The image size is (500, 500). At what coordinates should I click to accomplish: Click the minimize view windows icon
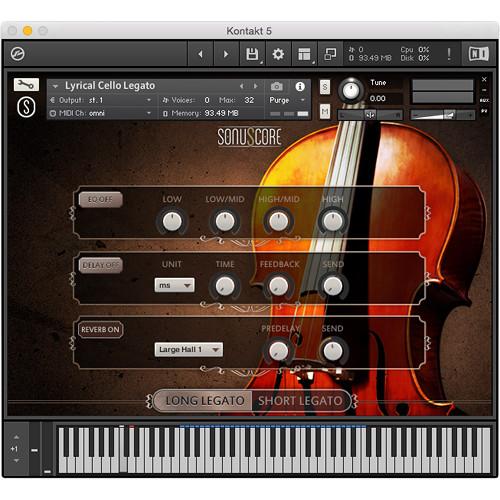point(330,54)
